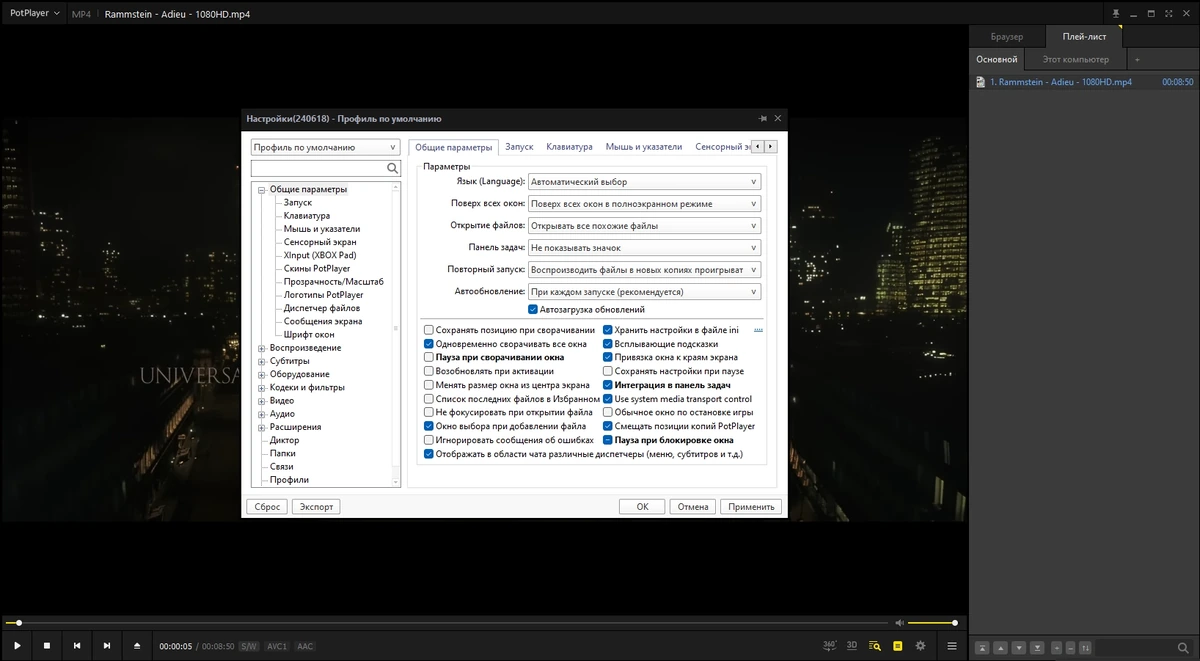
Task: Open the Язык (Language) dropdown
Action: pyautogui.click(x=644, y=182)
